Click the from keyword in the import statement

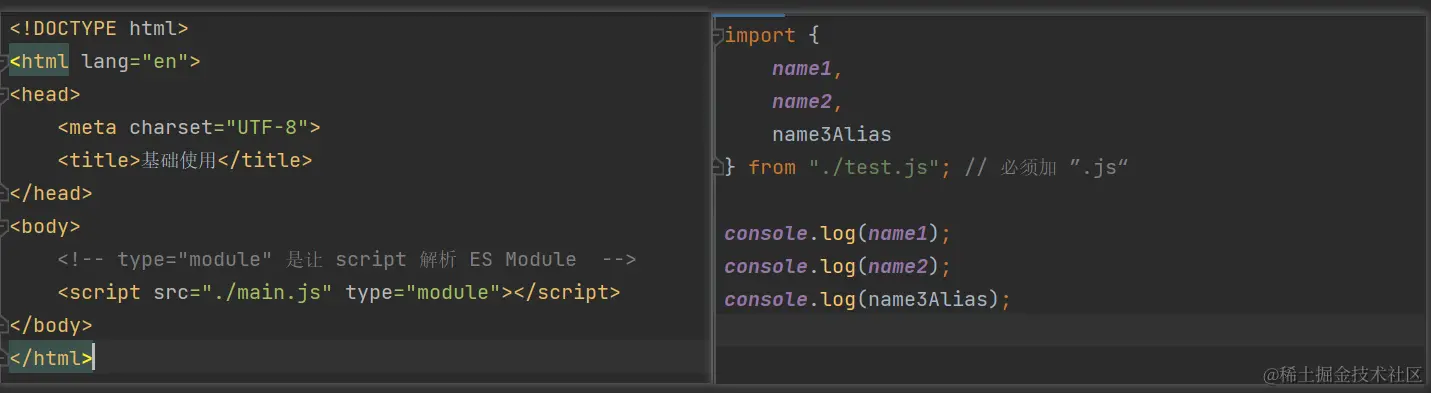[772, 168]
